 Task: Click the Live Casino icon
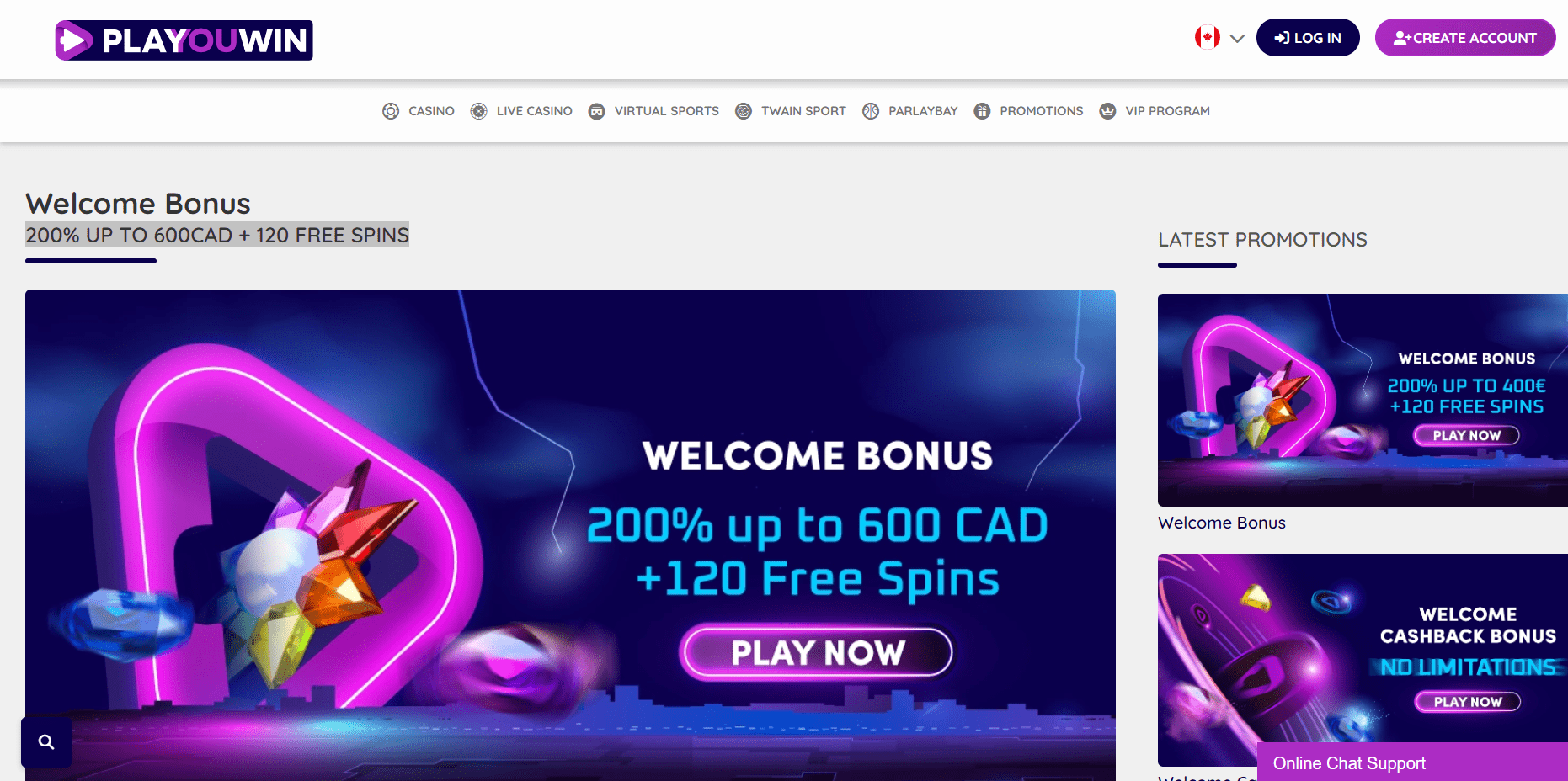478,111
